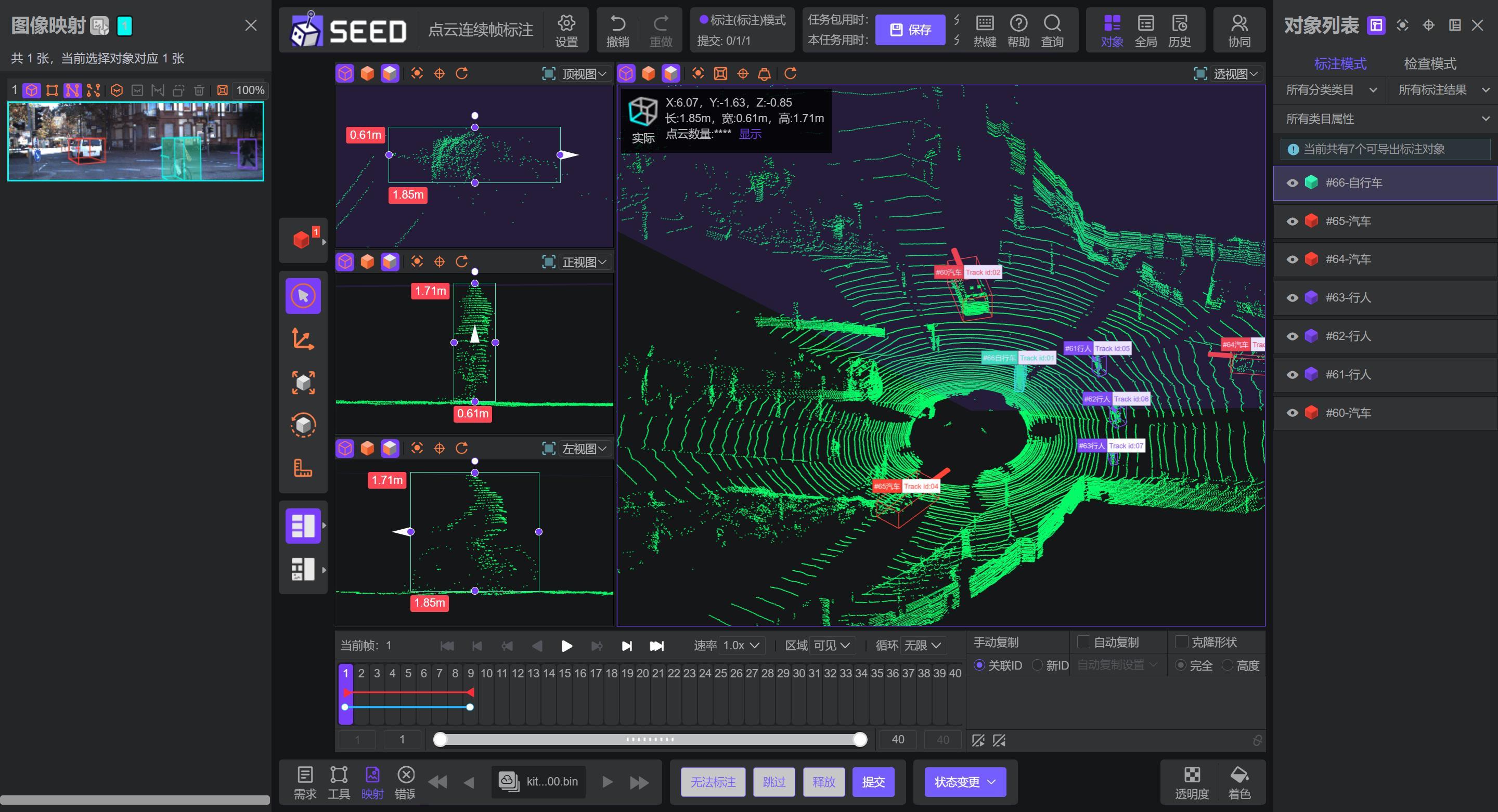Click the purple 提交 submit button
Image resolution: width=1498 pixels, height=812 pixels.
pos(873,782)
